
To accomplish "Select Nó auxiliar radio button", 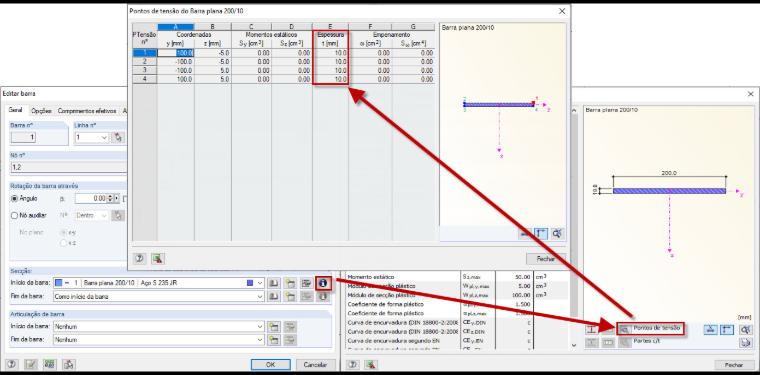I will [x=15, y=216].
